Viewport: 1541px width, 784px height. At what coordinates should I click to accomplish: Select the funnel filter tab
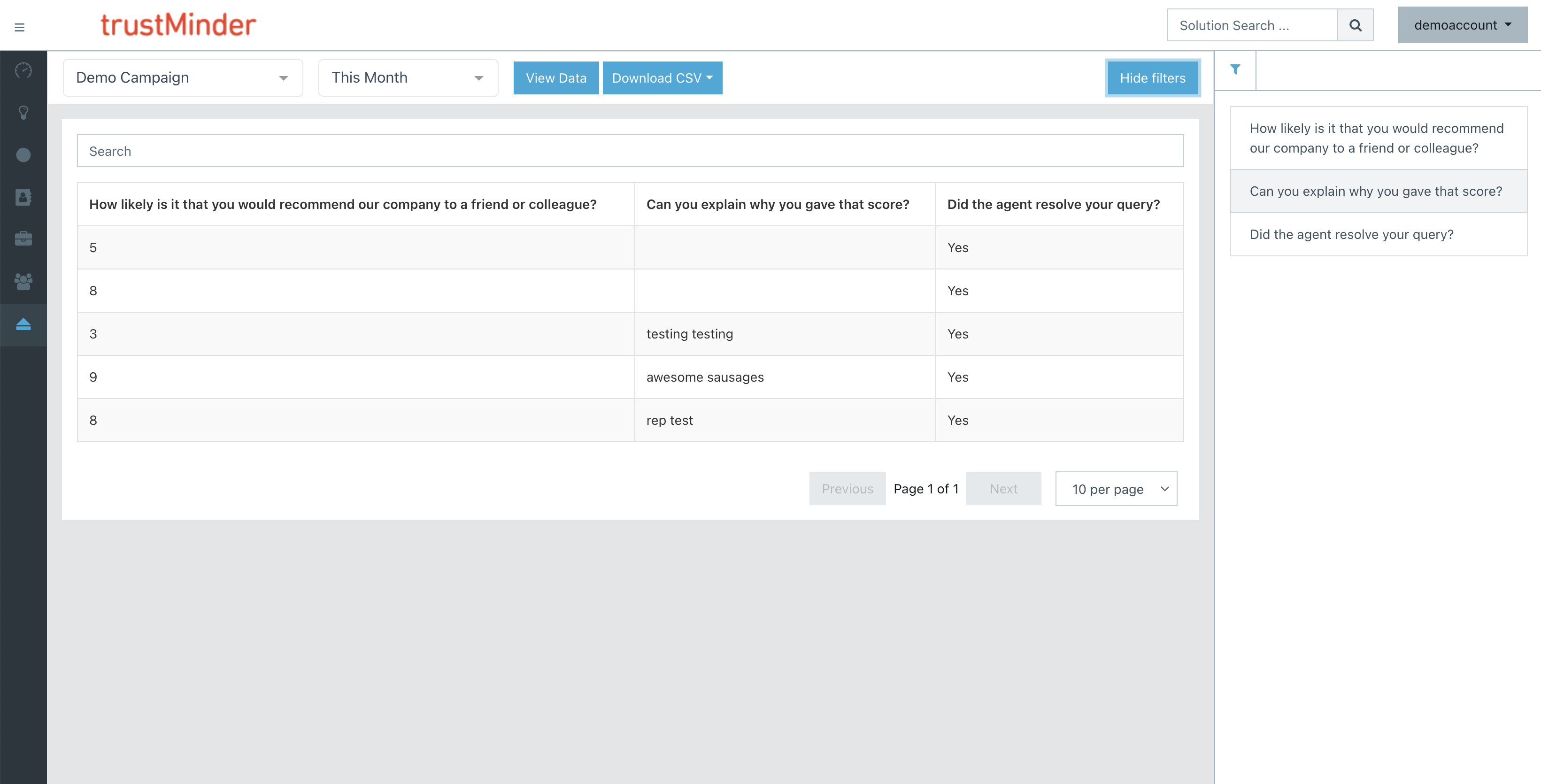coord(1235,70)
